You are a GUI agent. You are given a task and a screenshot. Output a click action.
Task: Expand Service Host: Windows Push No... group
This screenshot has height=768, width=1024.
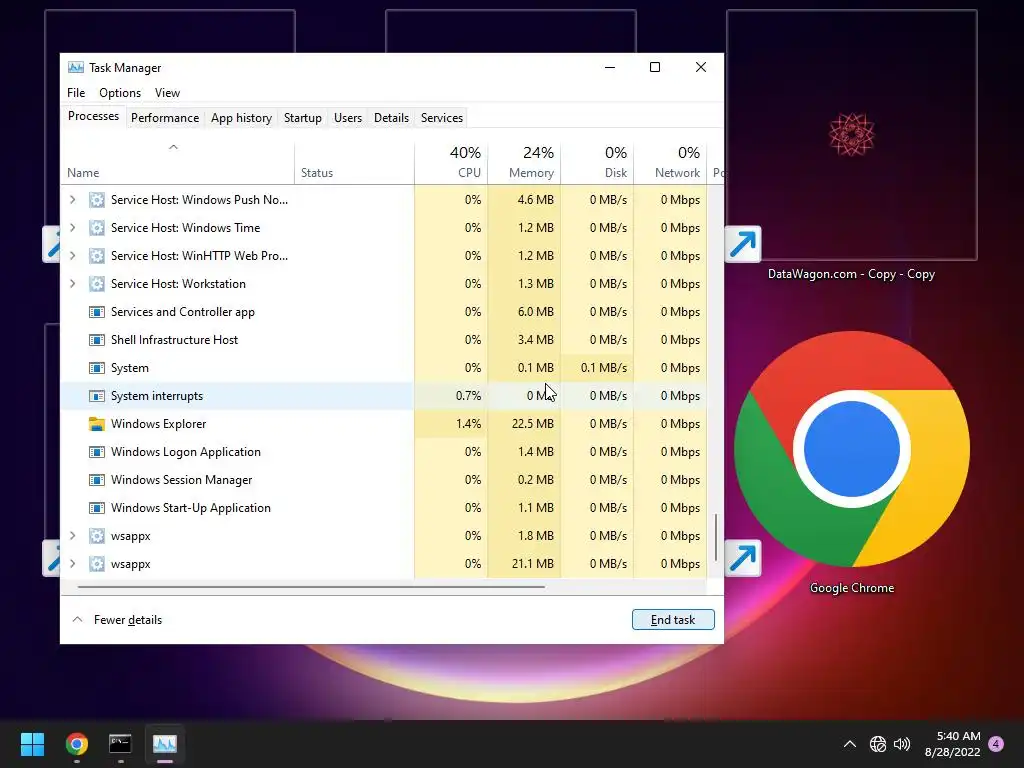(72, 200)
